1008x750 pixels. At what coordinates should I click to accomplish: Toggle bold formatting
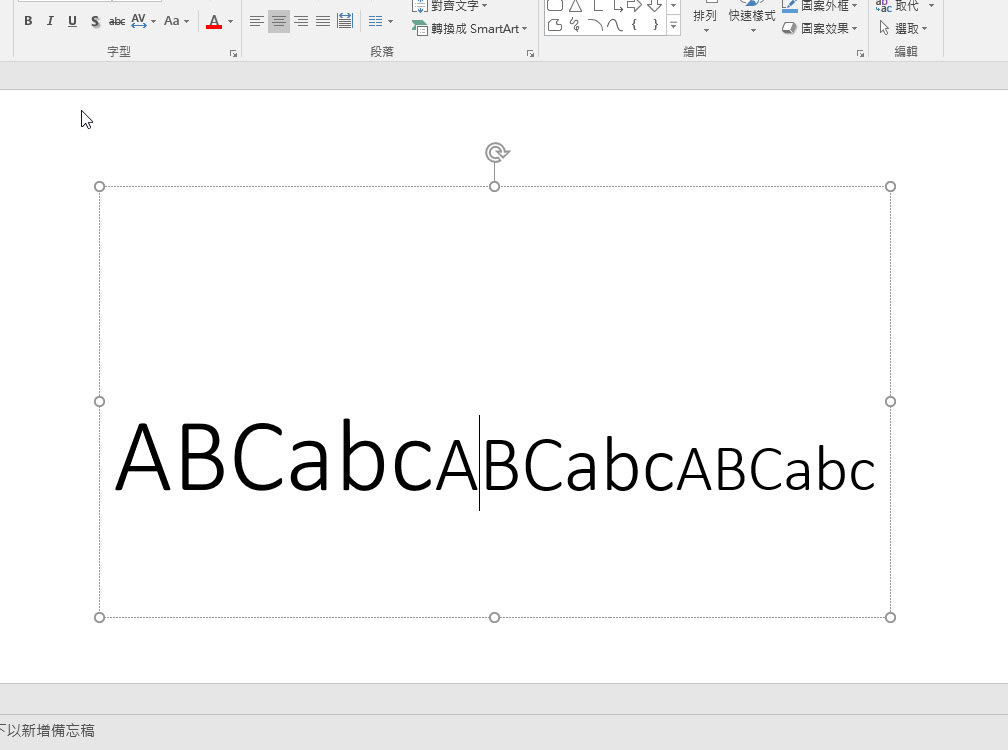pos(28,21)
